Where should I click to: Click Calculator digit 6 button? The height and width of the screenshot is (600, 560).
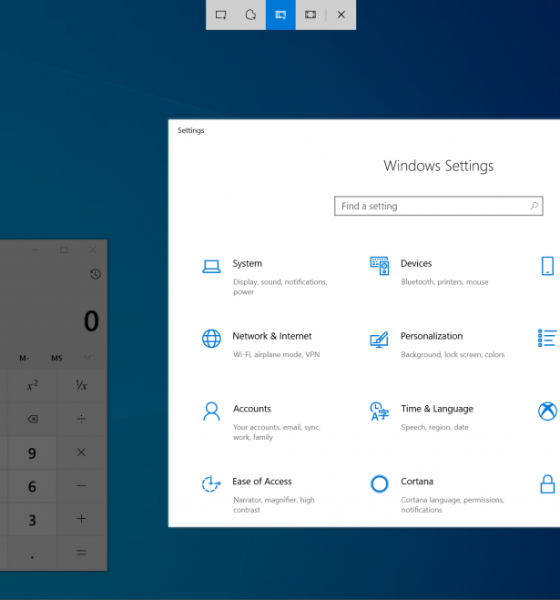click(32, 486)
